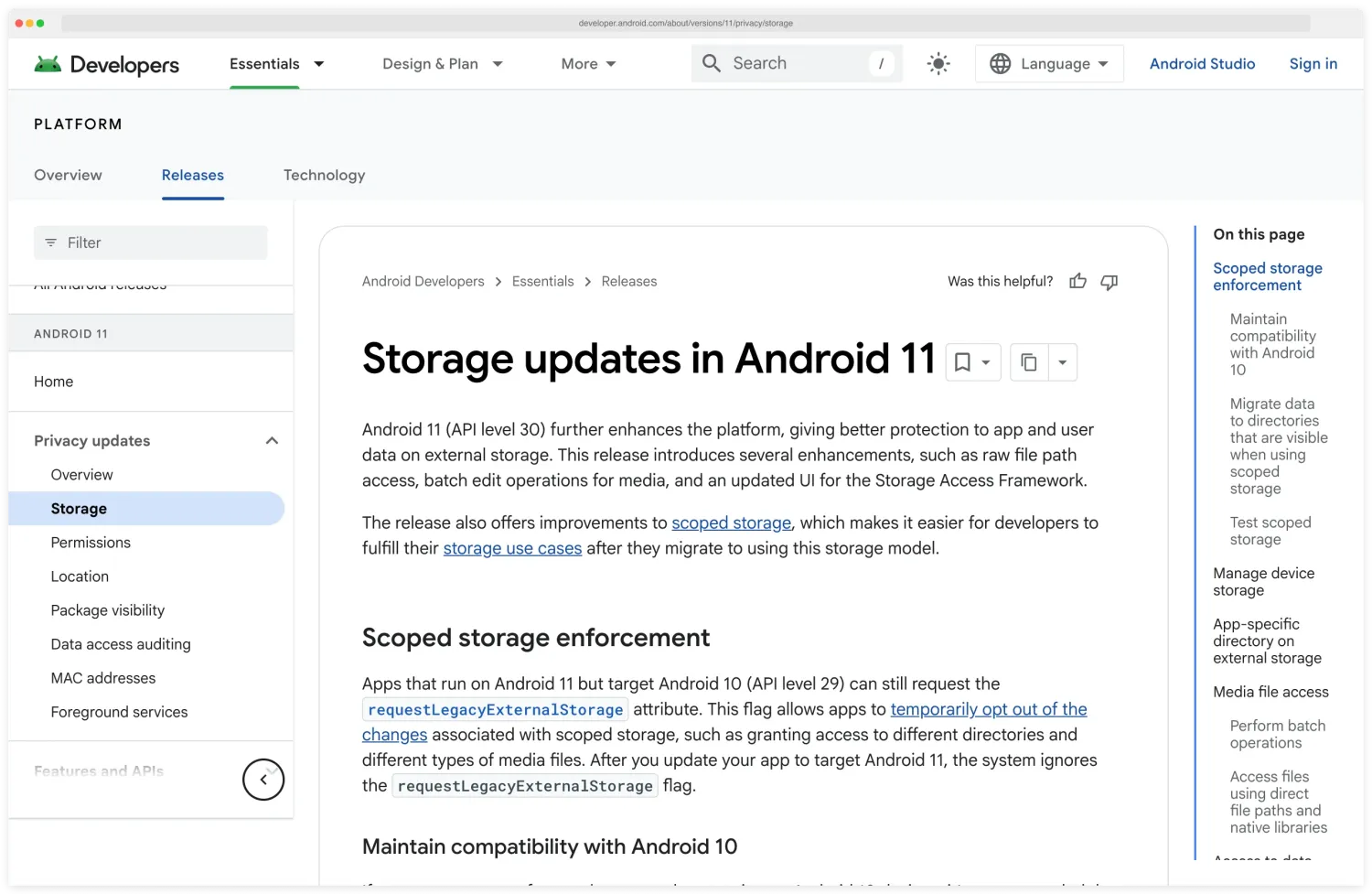The image size is (1372, 894).
Task: Click the Privacy updates section label
Action: [x=92, y=441]
